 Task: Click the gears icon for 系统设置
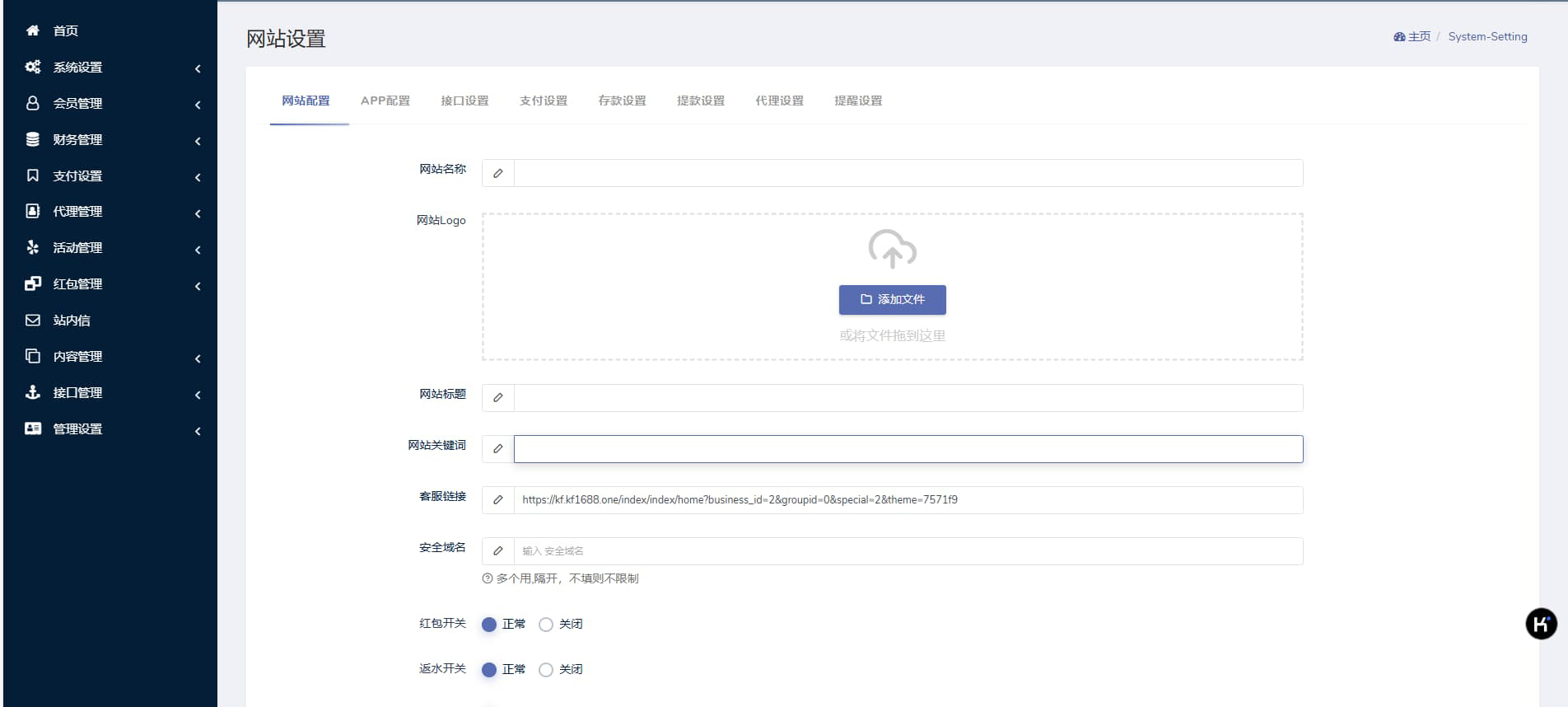pyautogui.click(x=33, y=67)
